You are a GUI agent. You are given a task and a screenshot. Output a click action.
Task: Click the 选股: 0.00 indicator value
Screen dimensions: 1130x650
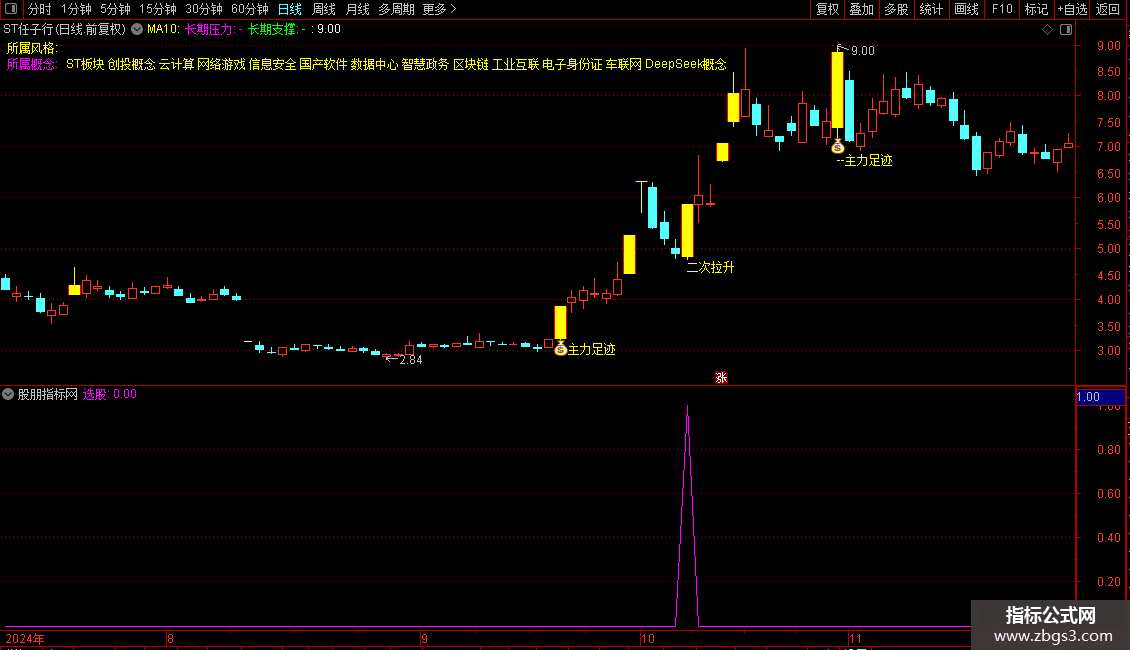tap(110, 394)
